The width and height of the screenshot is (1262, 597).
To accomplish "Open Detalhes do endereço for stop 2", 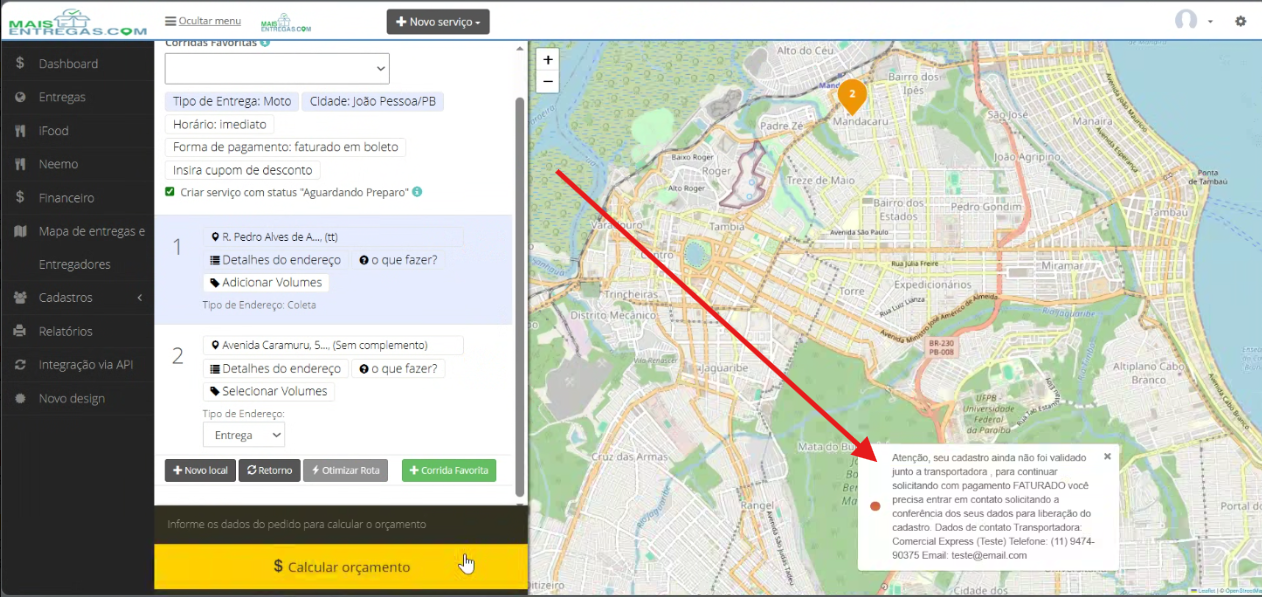I will [x=275, y=368].
